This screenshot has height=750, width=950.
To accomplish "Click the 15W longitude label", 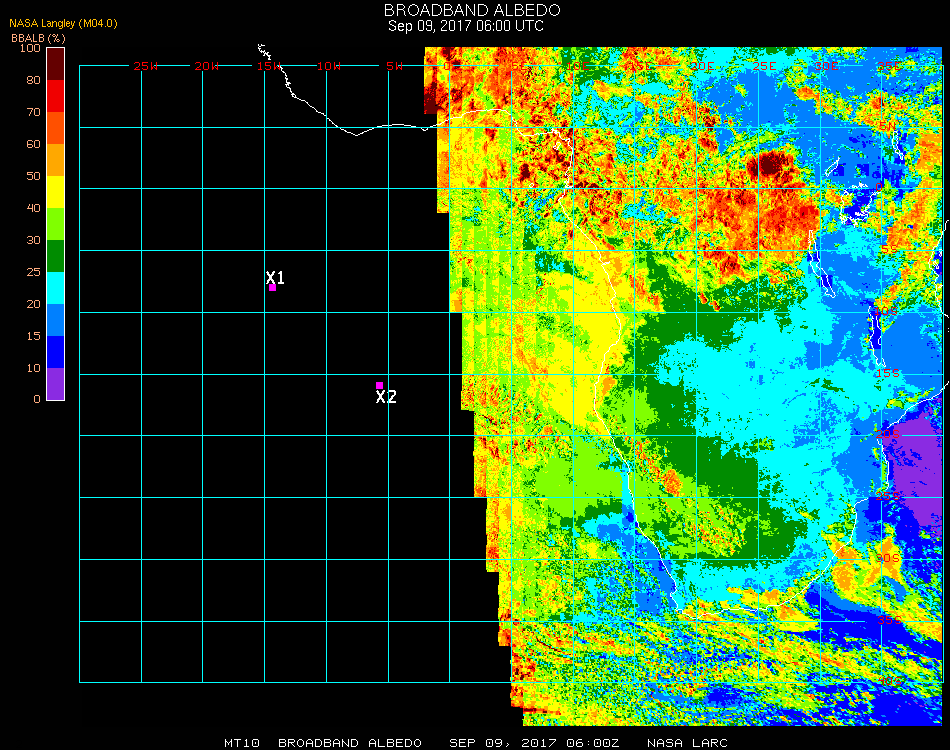I will coord(268,66).
